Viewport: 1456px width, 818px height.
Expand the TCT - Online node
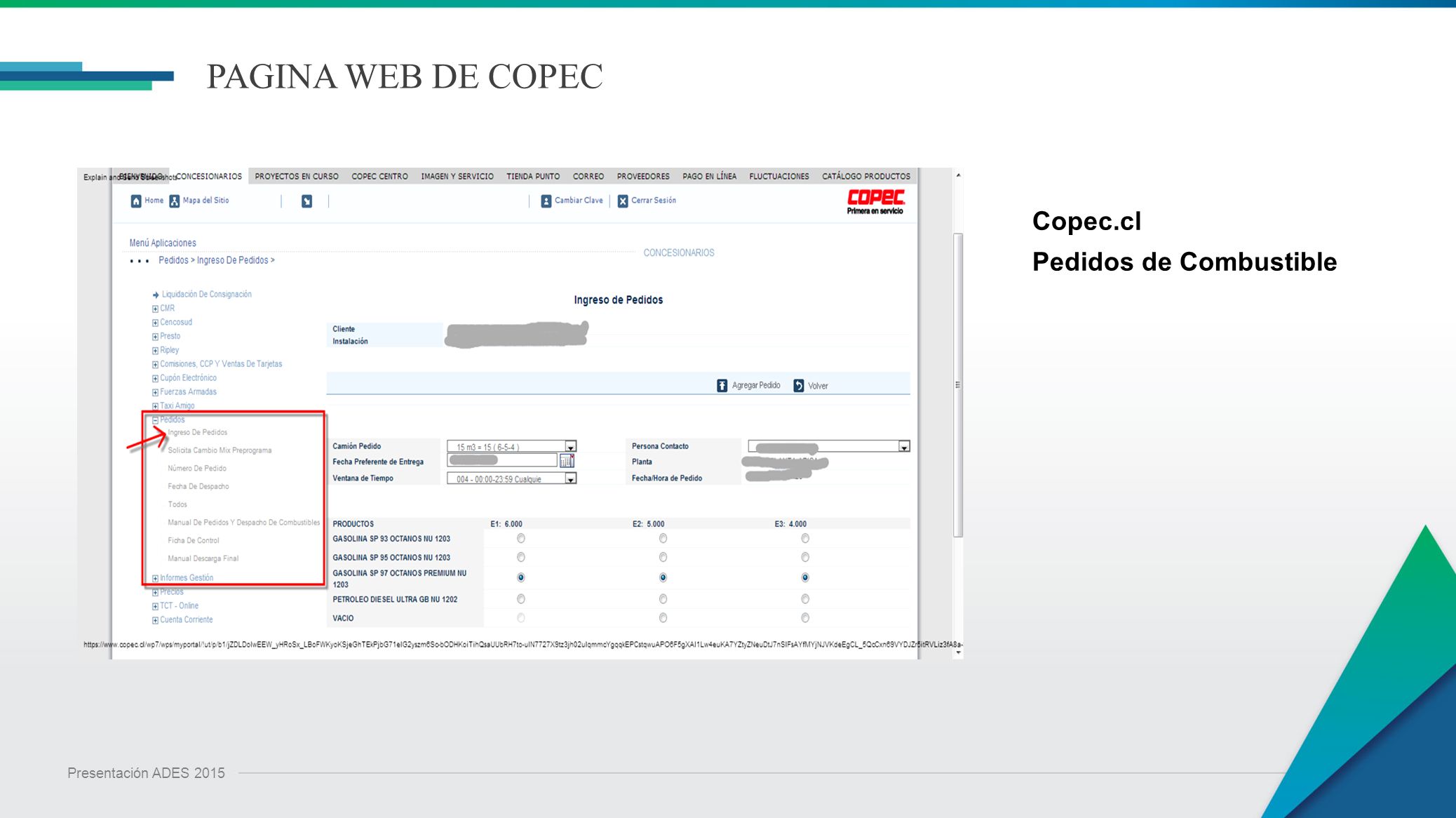(155, 607)
